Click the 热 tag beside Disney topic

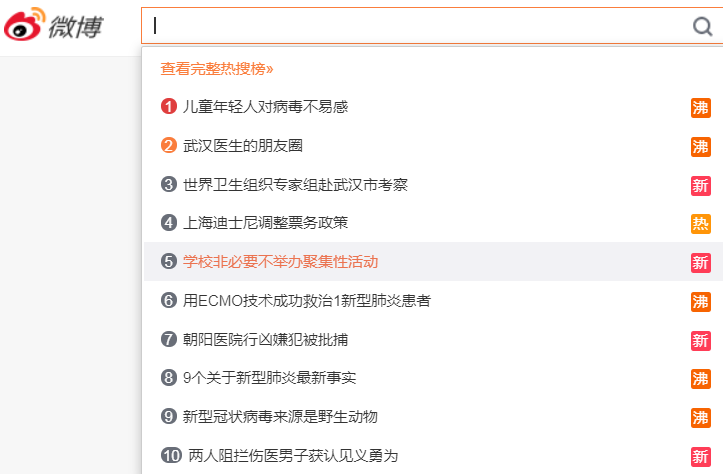(700, 224)
